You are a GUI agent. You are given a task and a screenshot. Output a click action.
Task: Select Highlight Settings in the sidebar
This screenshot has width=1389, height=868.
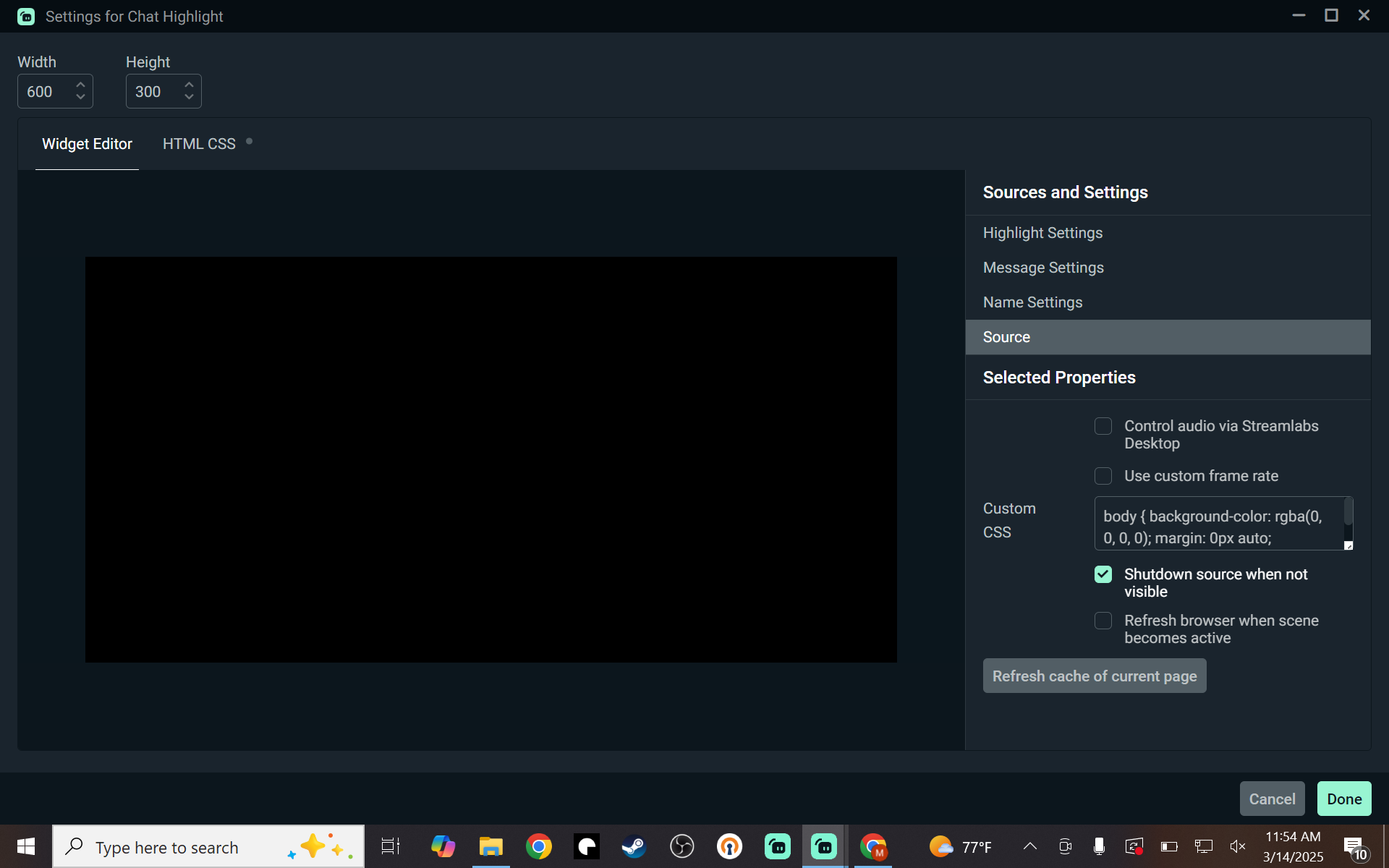coord(1042,232)
